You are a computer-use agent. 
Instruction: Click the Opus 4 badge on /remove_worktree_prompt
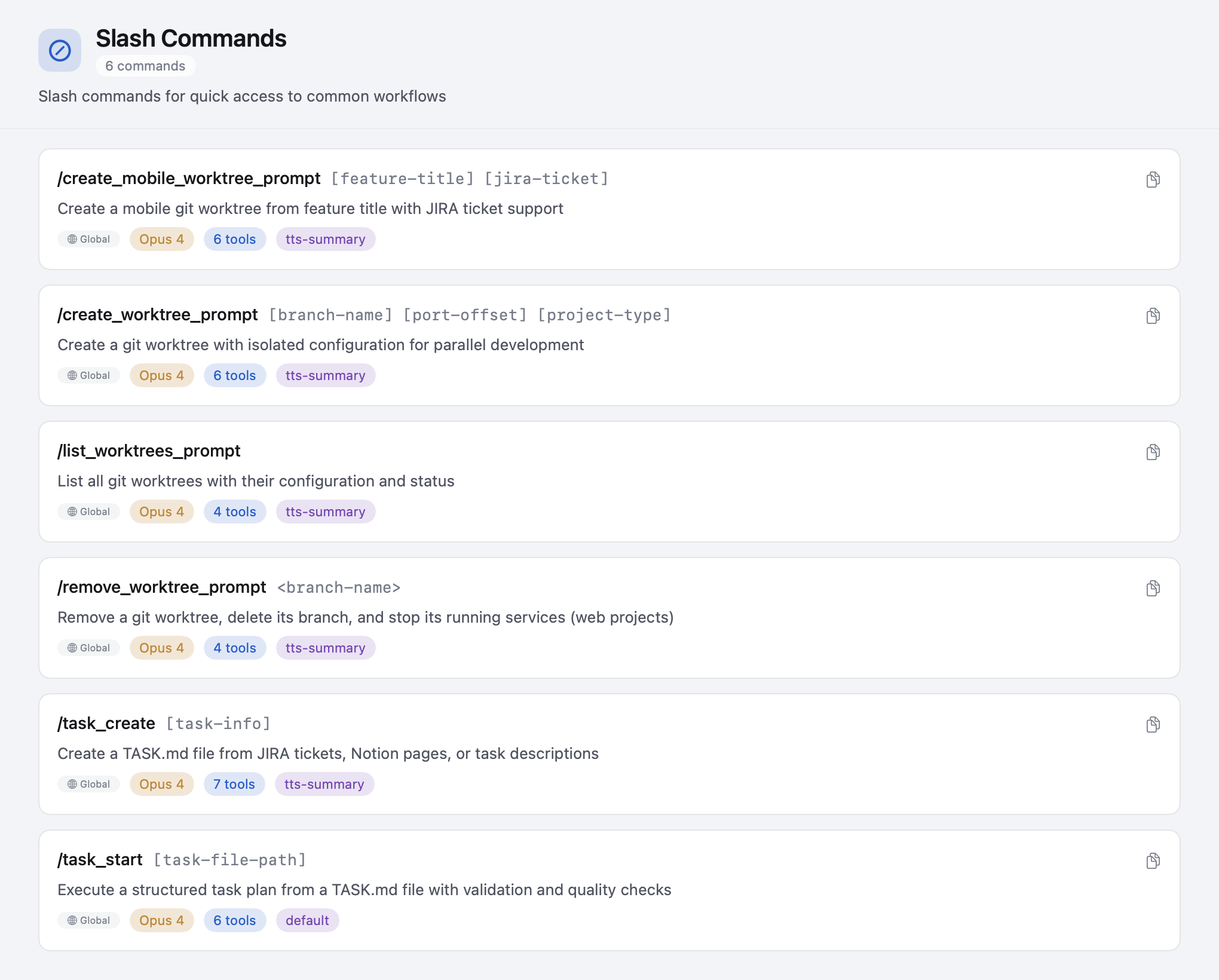pyautogui.click(x=161, y=648)
